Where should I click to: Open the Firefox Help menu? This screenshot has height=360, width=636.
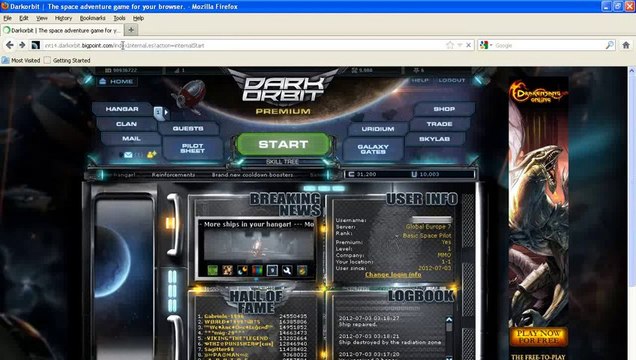tap(138, 18)
